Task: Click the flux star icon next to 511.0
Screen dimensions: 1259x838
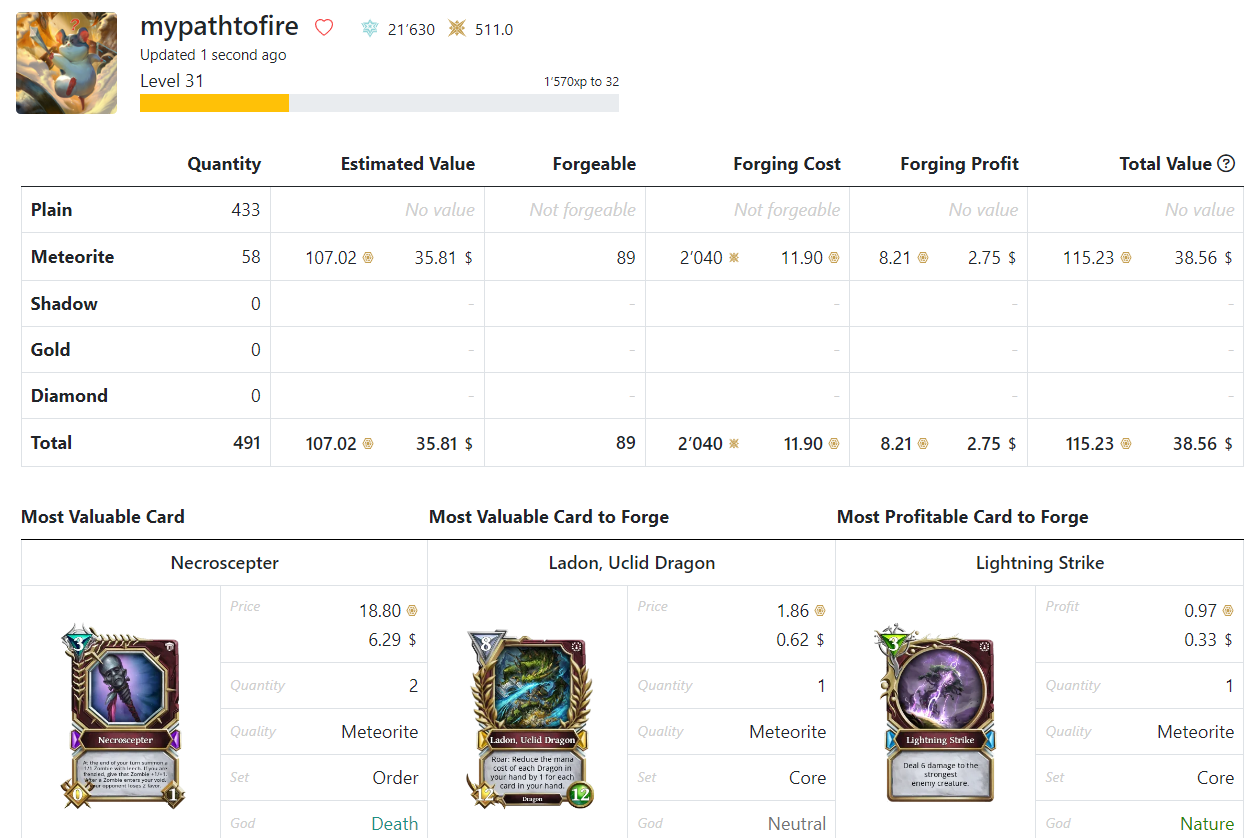Action: (457, 29)
